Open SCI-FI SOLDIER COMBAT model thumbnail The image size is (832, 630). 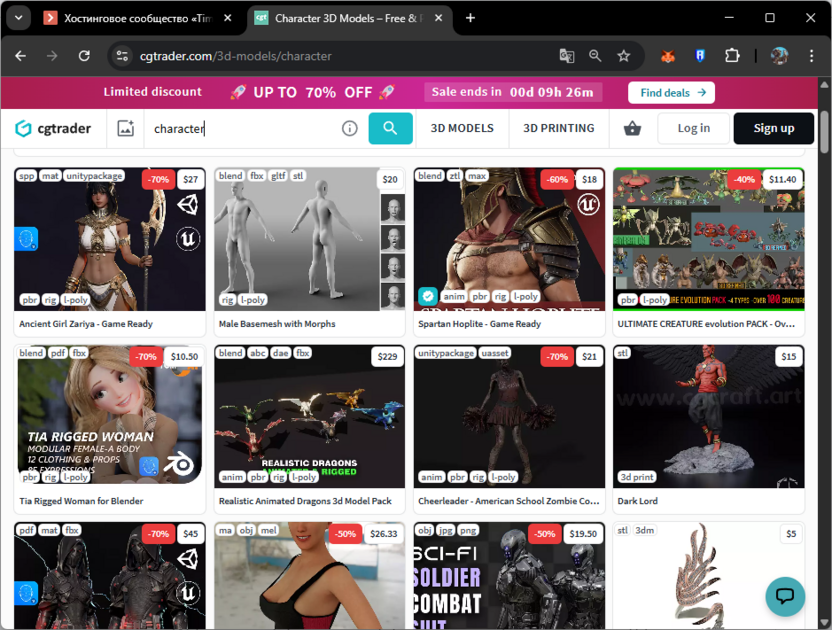pos(509,576)
